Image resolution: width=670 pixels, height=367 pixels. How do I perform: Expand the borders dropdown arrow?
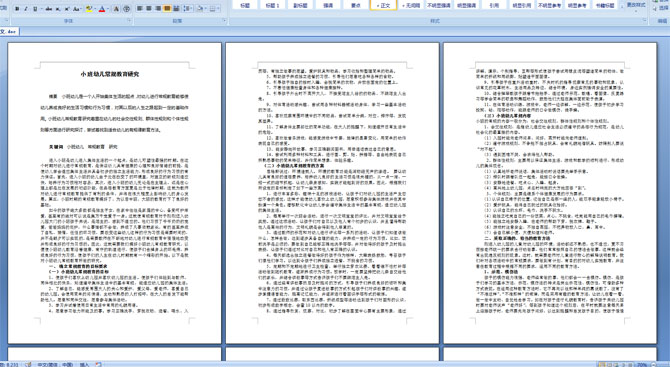click(x=218, y=9)
